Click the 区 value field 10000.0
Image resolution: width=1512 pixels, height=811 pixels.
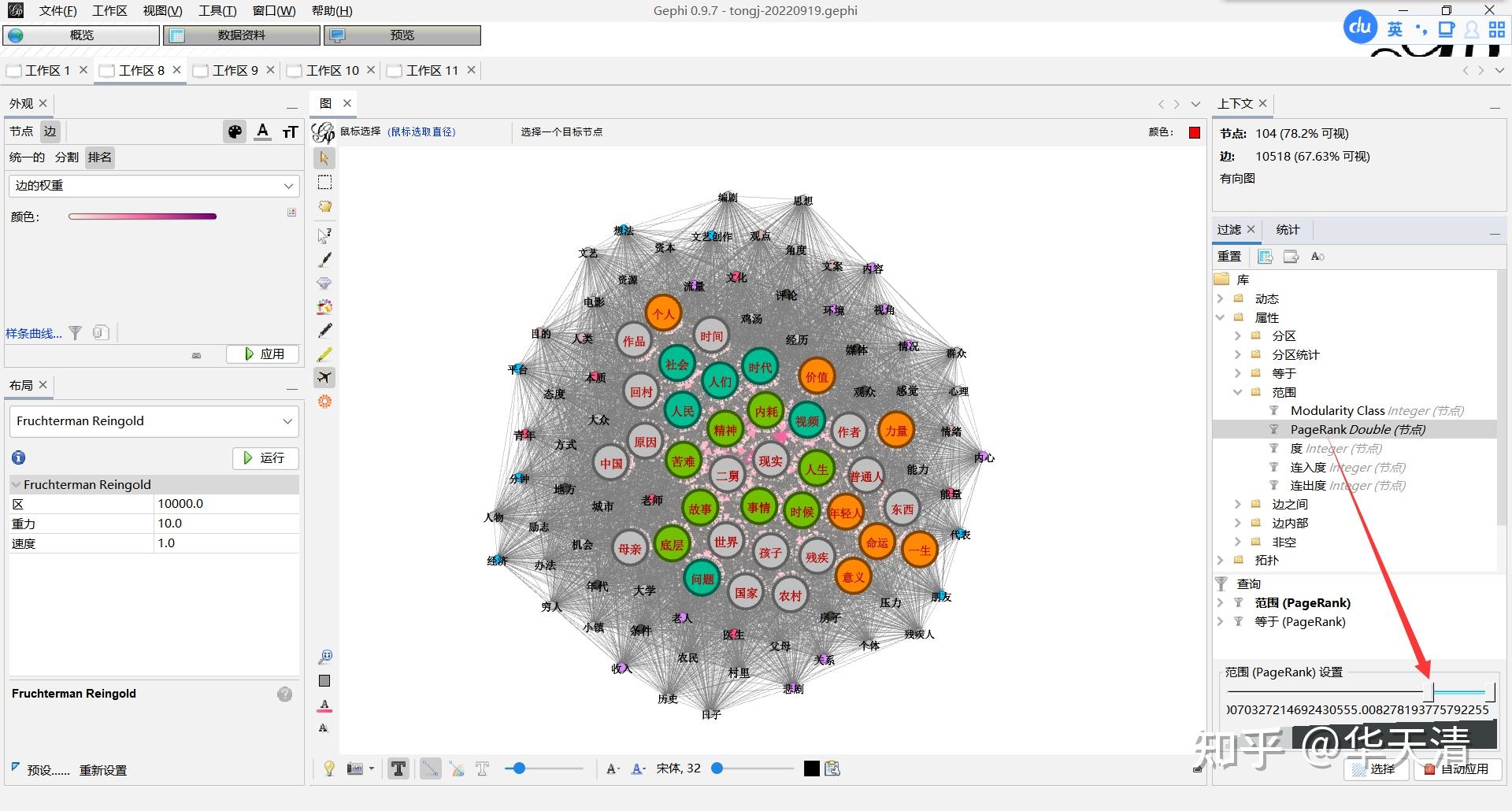tap(227, 504)
